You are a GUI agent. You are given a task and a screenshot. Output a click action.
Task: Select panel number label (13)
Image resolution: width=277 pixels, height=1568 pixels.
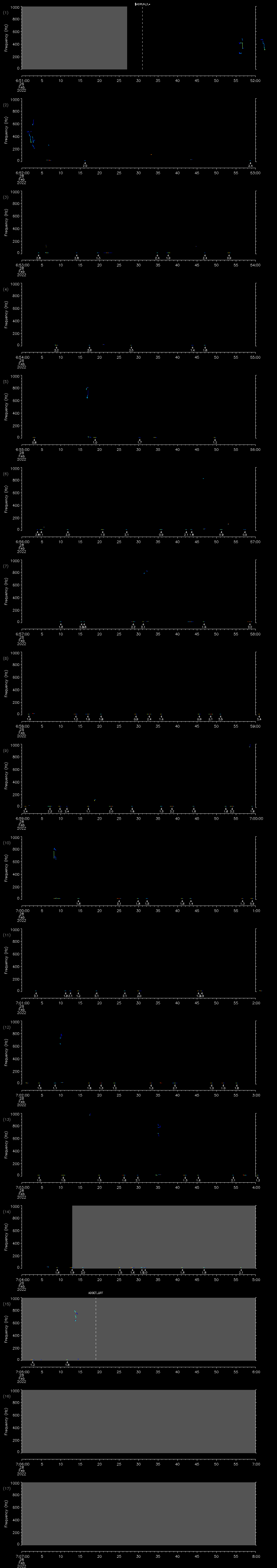pos(6,1119)
